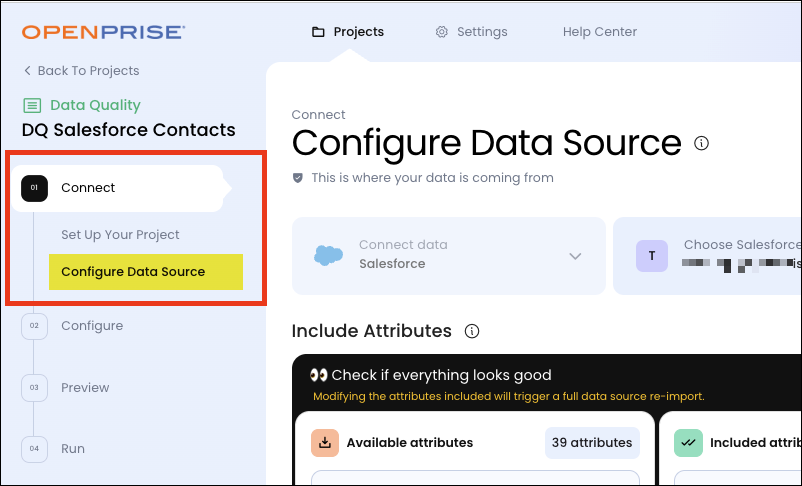Screen dimensions: 802x486
Task: Select Configure Data Source substep
Action: click(146, 272)
